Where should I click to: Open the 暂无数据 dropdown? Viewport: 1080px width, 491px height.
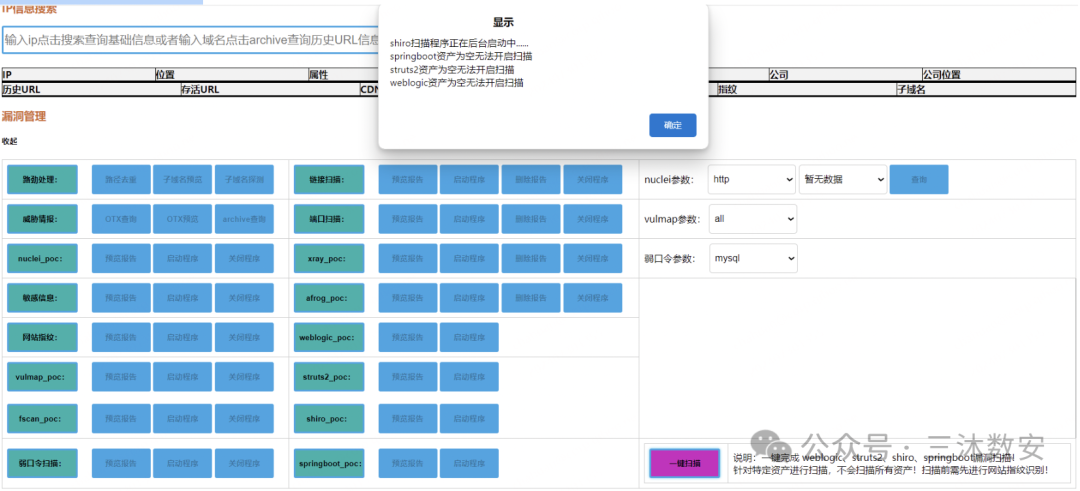point(843,179)
